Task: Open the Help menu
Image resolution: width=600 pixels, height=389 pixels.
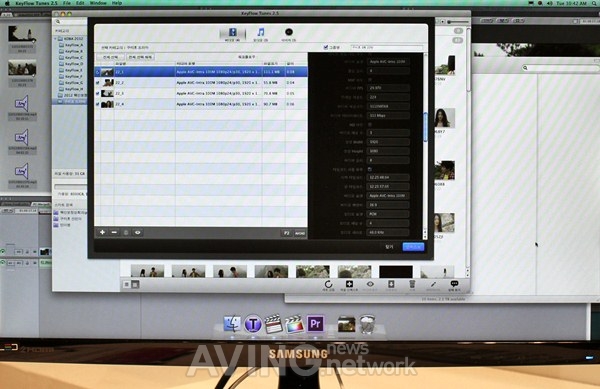Action: pos(117,3)
